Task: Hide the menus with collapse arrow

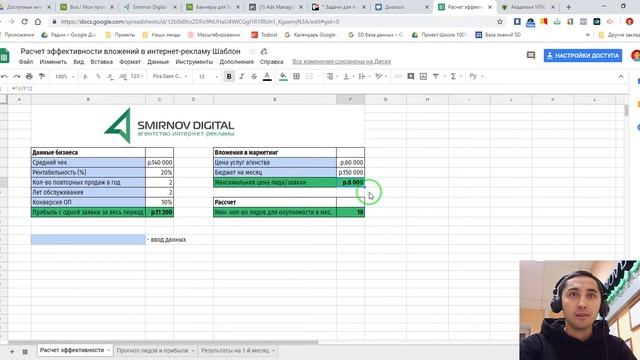Action: pyautogui.click(x=621, y=76)
